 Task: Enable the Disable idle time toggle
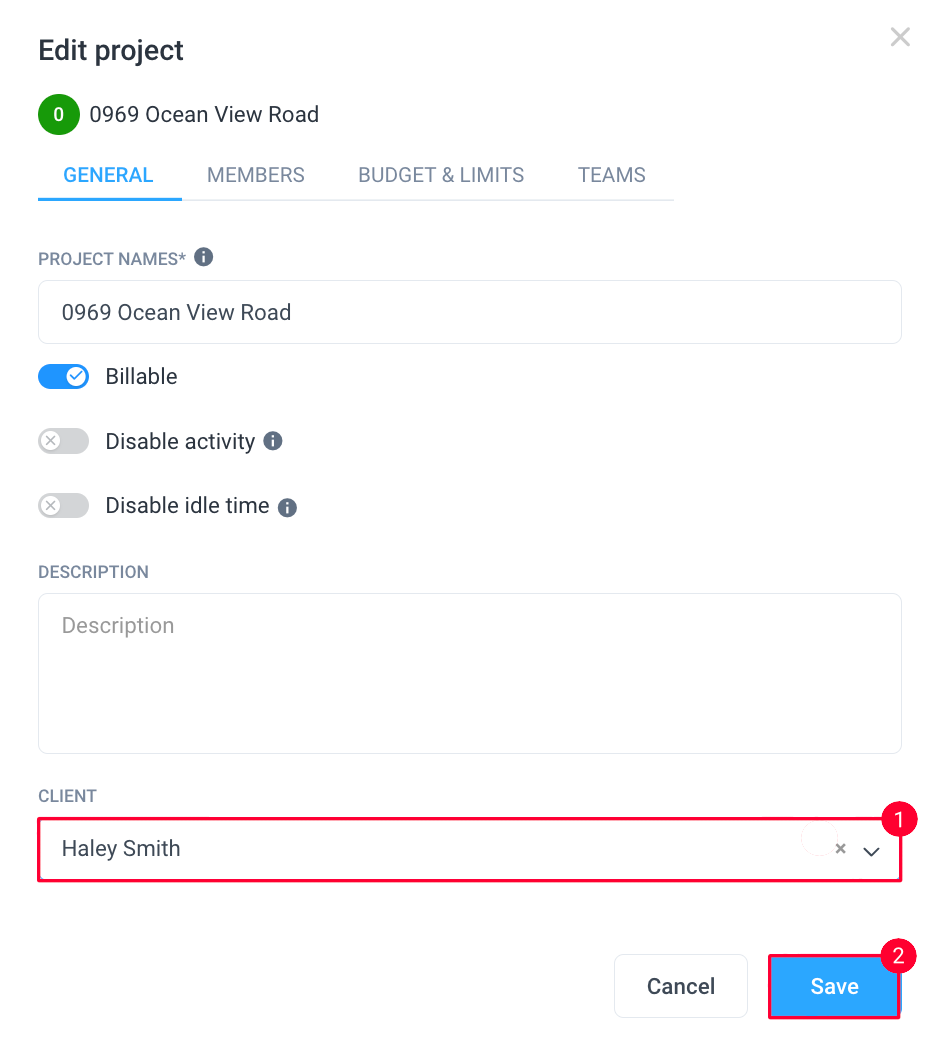(x=63, y=505)
